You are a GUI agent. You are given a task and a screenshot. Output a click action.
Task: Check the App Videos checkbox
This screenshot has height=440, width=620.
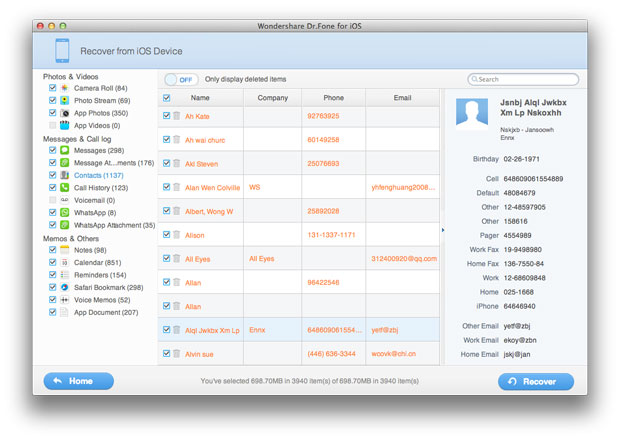[x=52, y=125]
